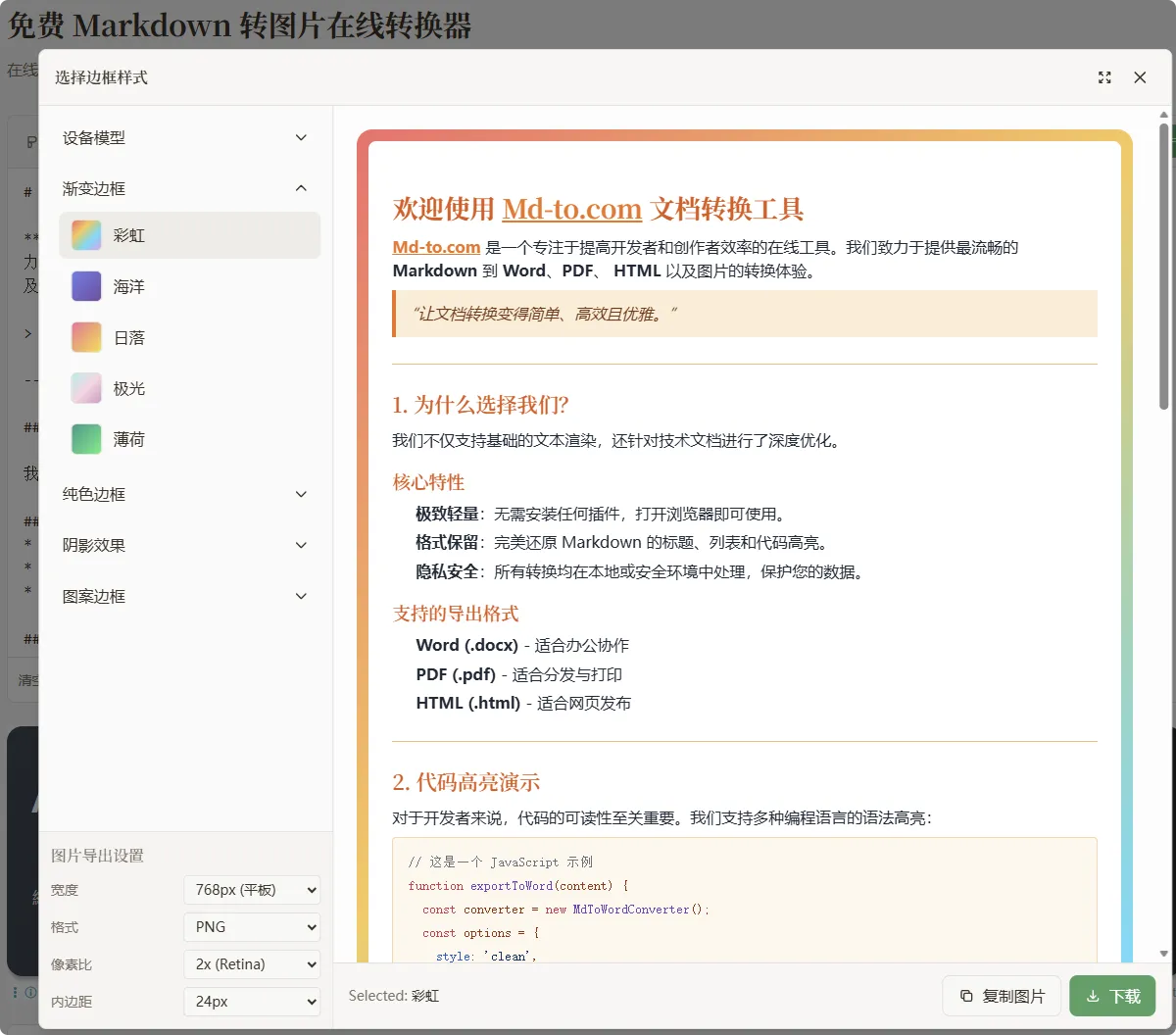This screenshot has width=1176, height=1035.
Task: Open the Md-to.com link in the heading
Action: tap(571, 209)
